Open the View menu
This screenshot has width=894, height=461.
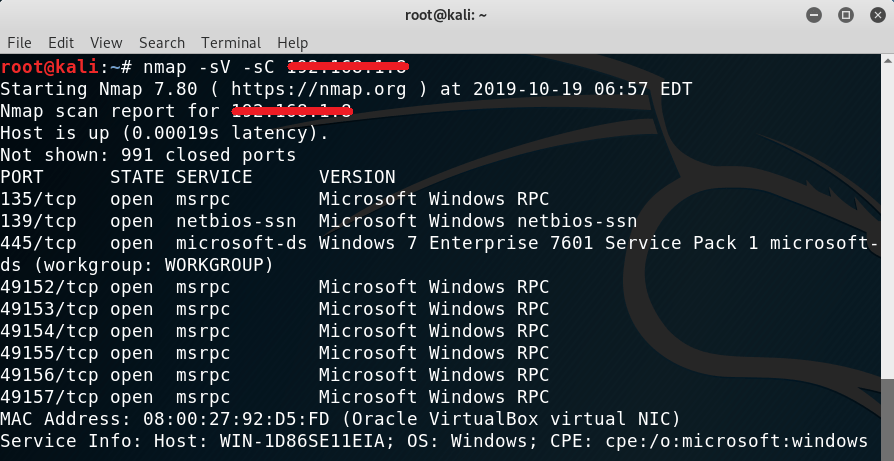tap(106, 43)
